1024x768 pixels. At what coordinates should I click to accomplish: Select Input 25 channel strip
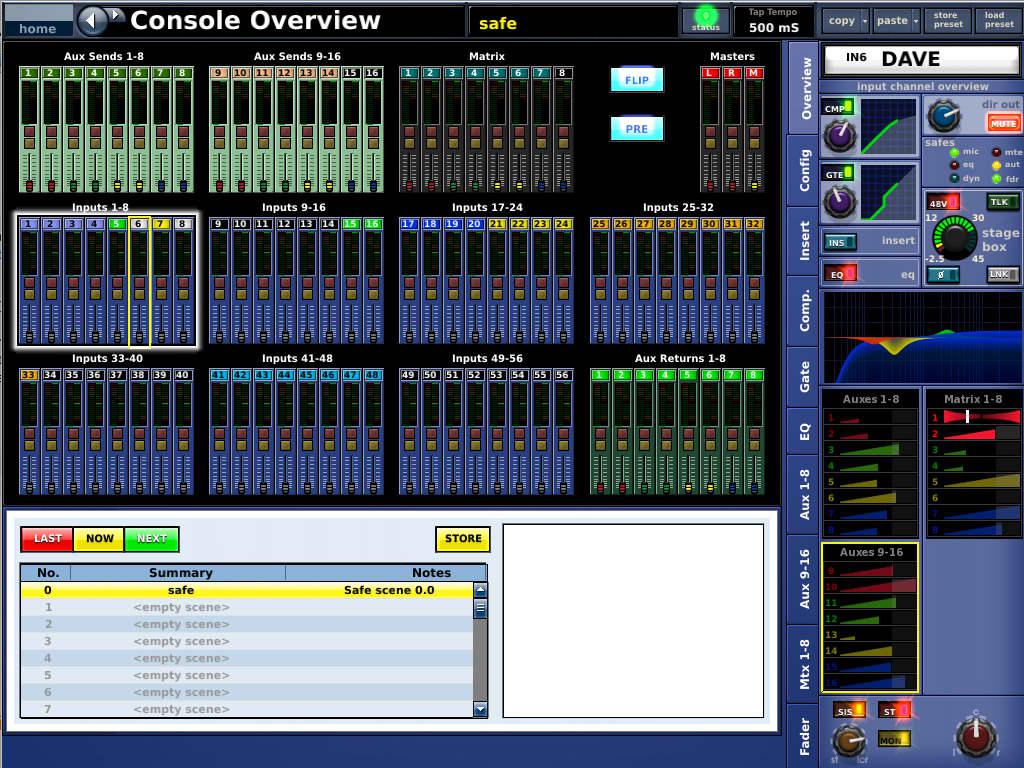[x=600, y=280]
